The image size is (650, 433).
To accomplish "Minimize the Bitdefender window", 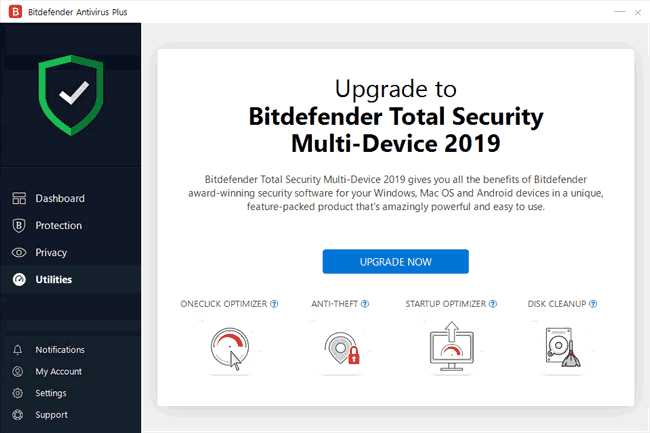I will 620,12.
